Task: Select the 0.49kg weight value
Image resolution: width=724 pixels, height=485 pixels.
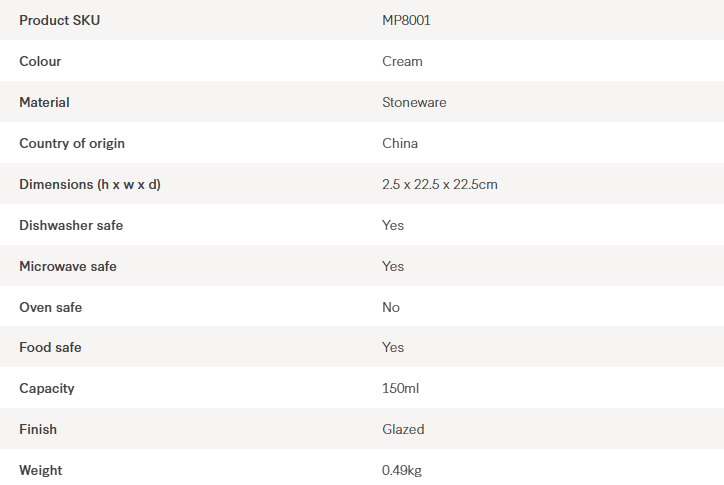Action: coord(402,470)
